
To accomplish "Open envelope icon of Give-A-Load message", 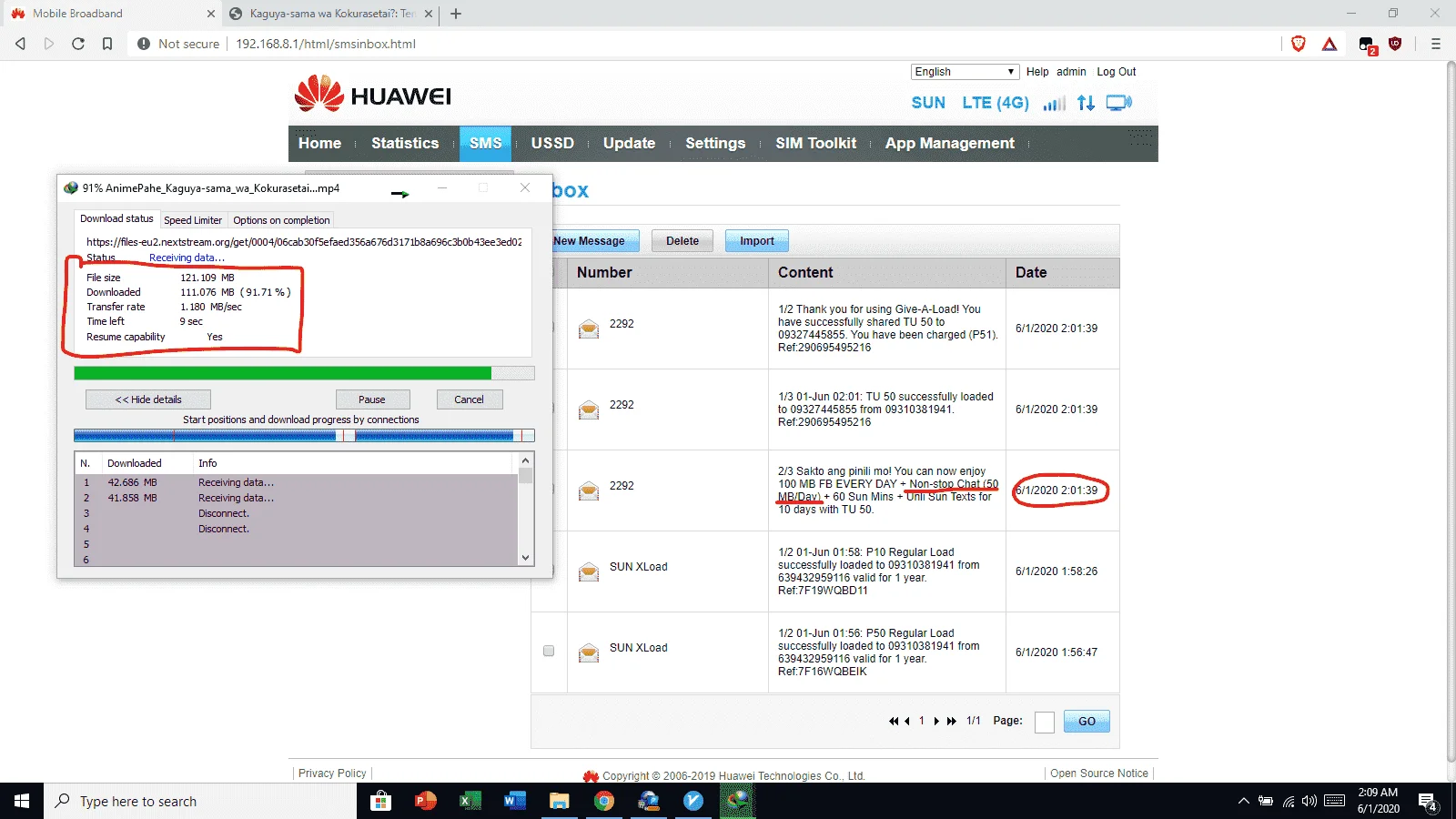I will 589,329.
